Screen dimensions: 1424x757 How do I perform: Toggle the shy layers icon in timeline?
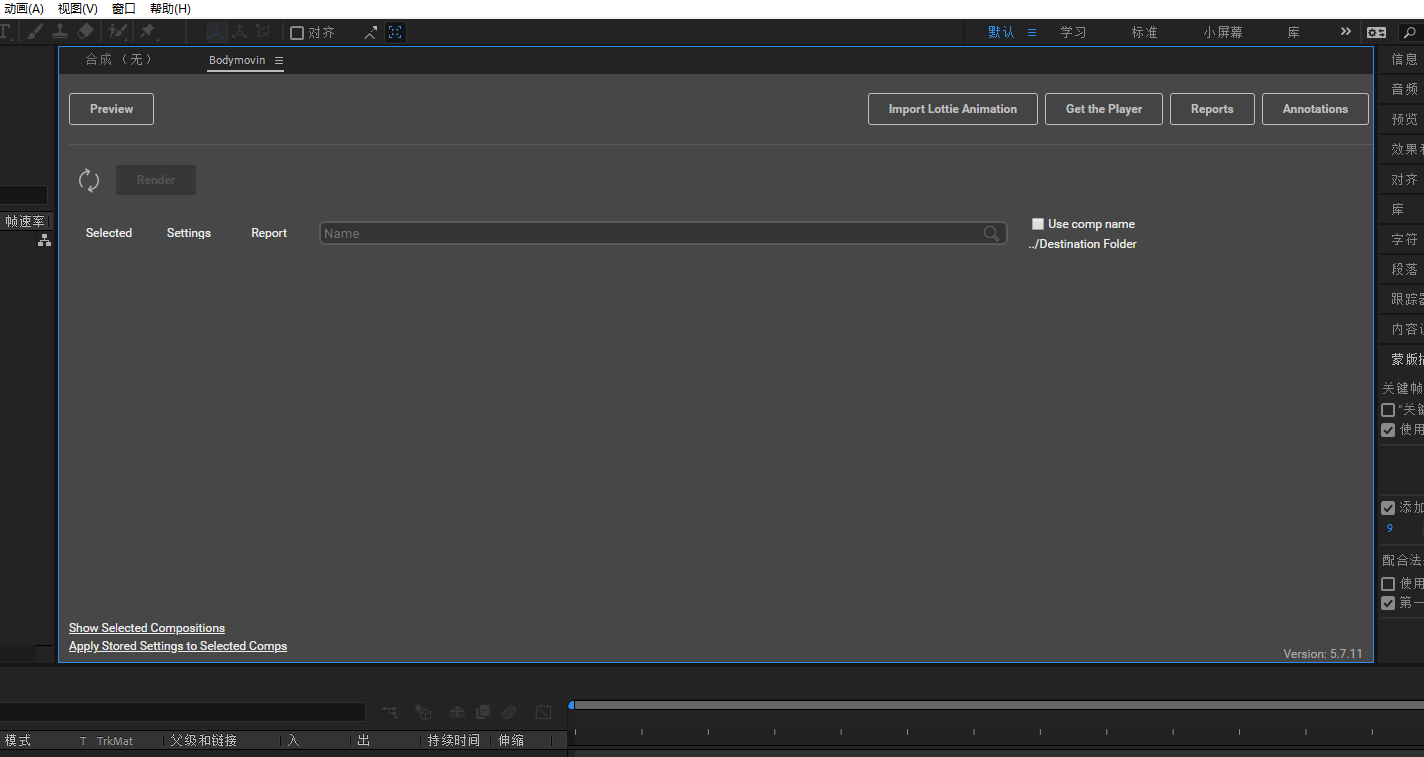457,712
